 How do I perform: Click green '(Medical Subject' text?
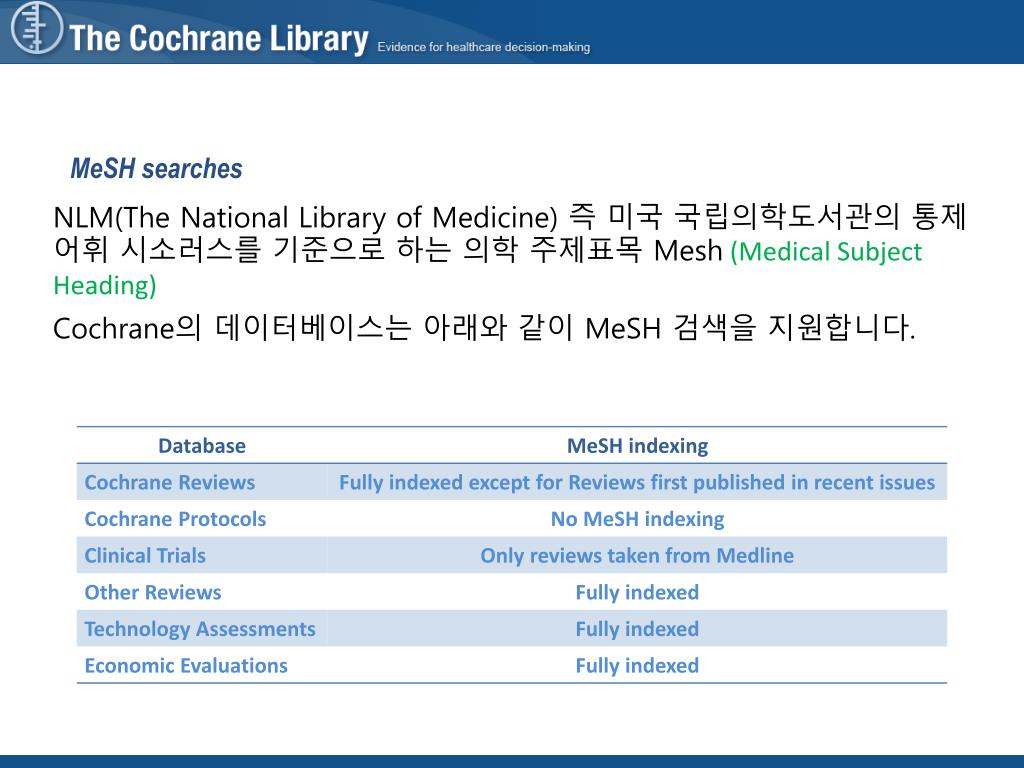pos(826,252)
